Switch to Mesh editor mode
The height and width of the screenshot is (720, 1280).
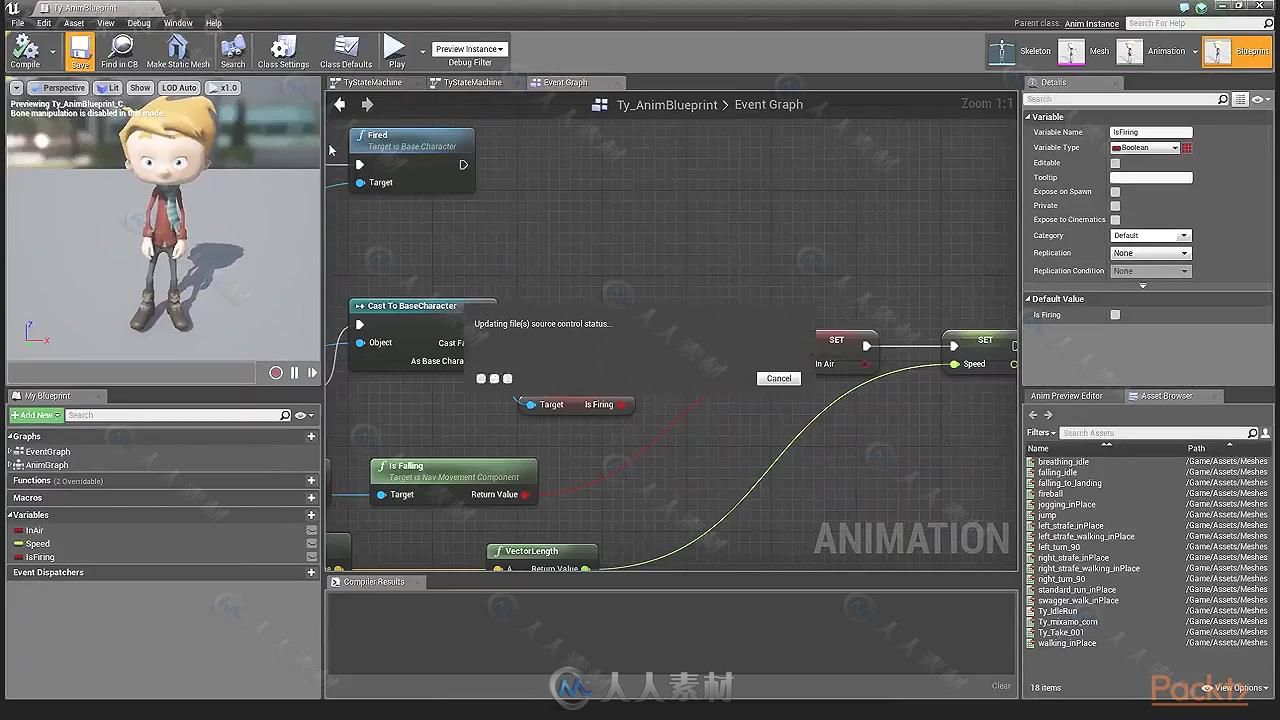1085,51
